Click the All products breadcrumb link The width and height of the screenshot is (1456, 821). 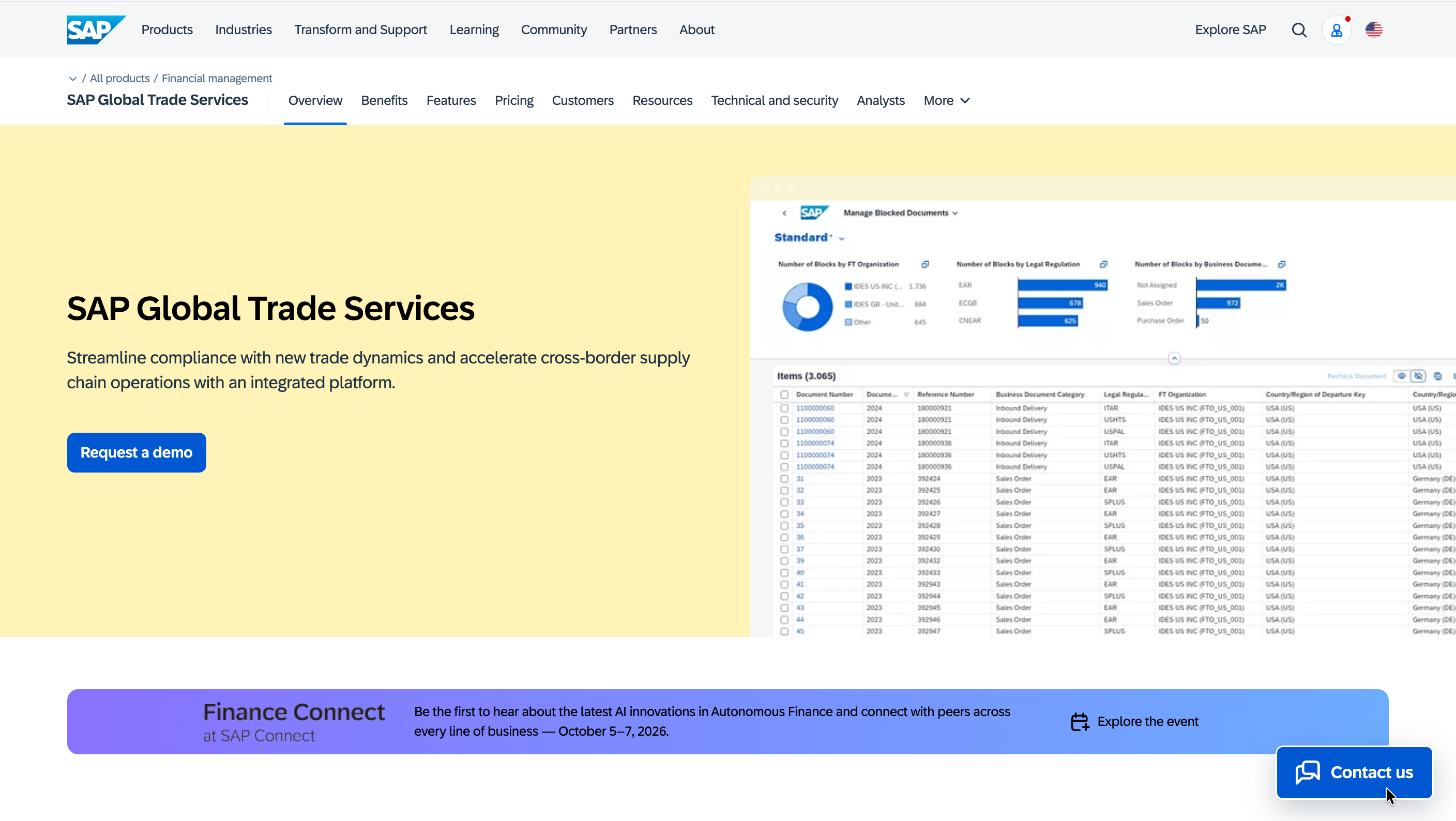click(120, 79)
